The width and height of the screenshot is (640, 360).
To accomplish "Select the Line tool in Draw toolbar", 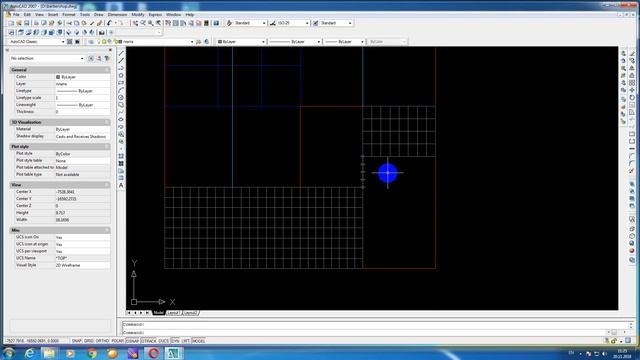I will (121, 53).
